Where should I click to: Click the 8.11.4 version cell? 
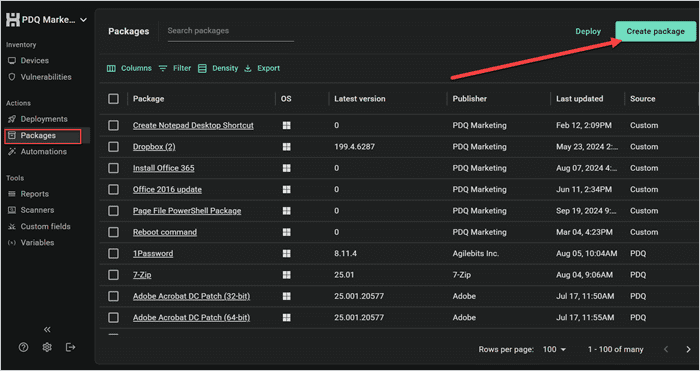click(x=346, y=254)
